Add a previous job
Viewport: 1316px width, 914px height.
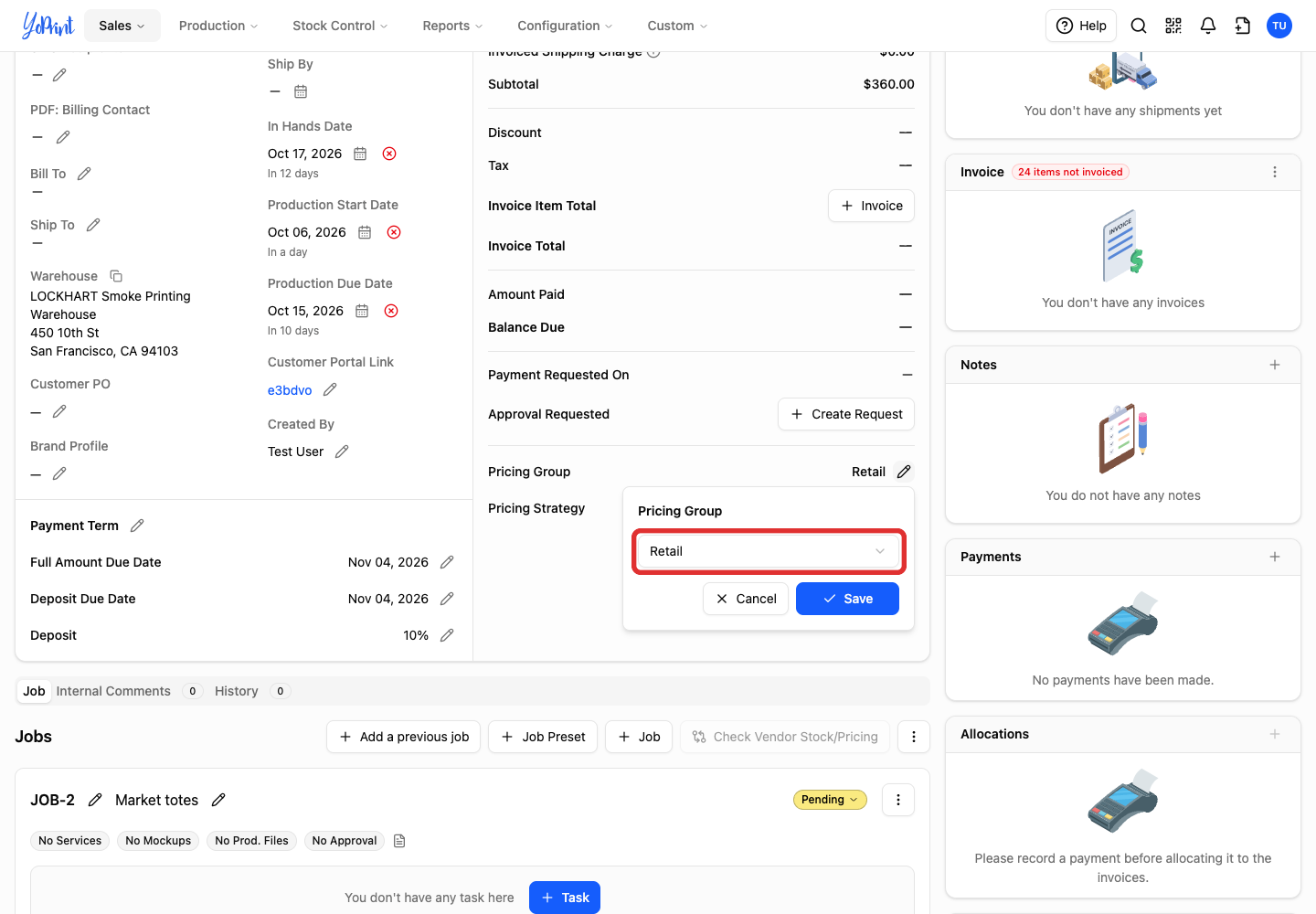[x=403, y=737]
